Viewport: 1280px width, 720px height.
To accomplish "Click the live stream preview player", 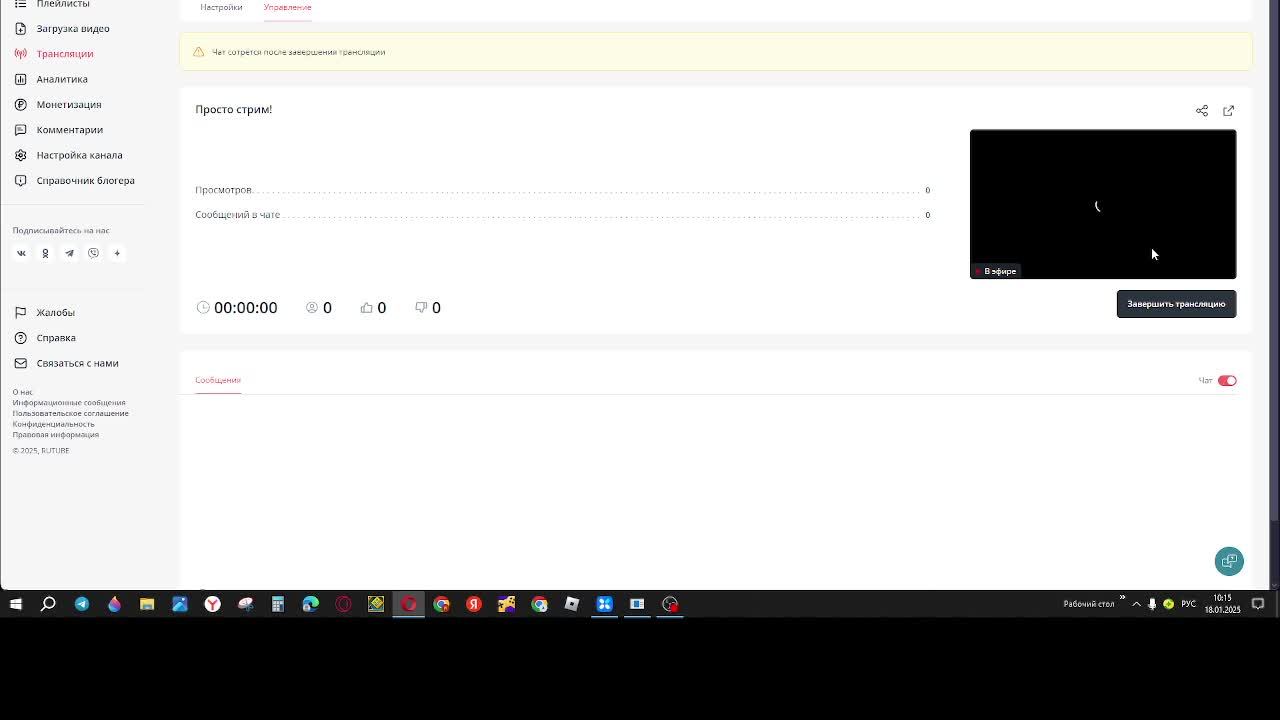I will coord(1103,204).
